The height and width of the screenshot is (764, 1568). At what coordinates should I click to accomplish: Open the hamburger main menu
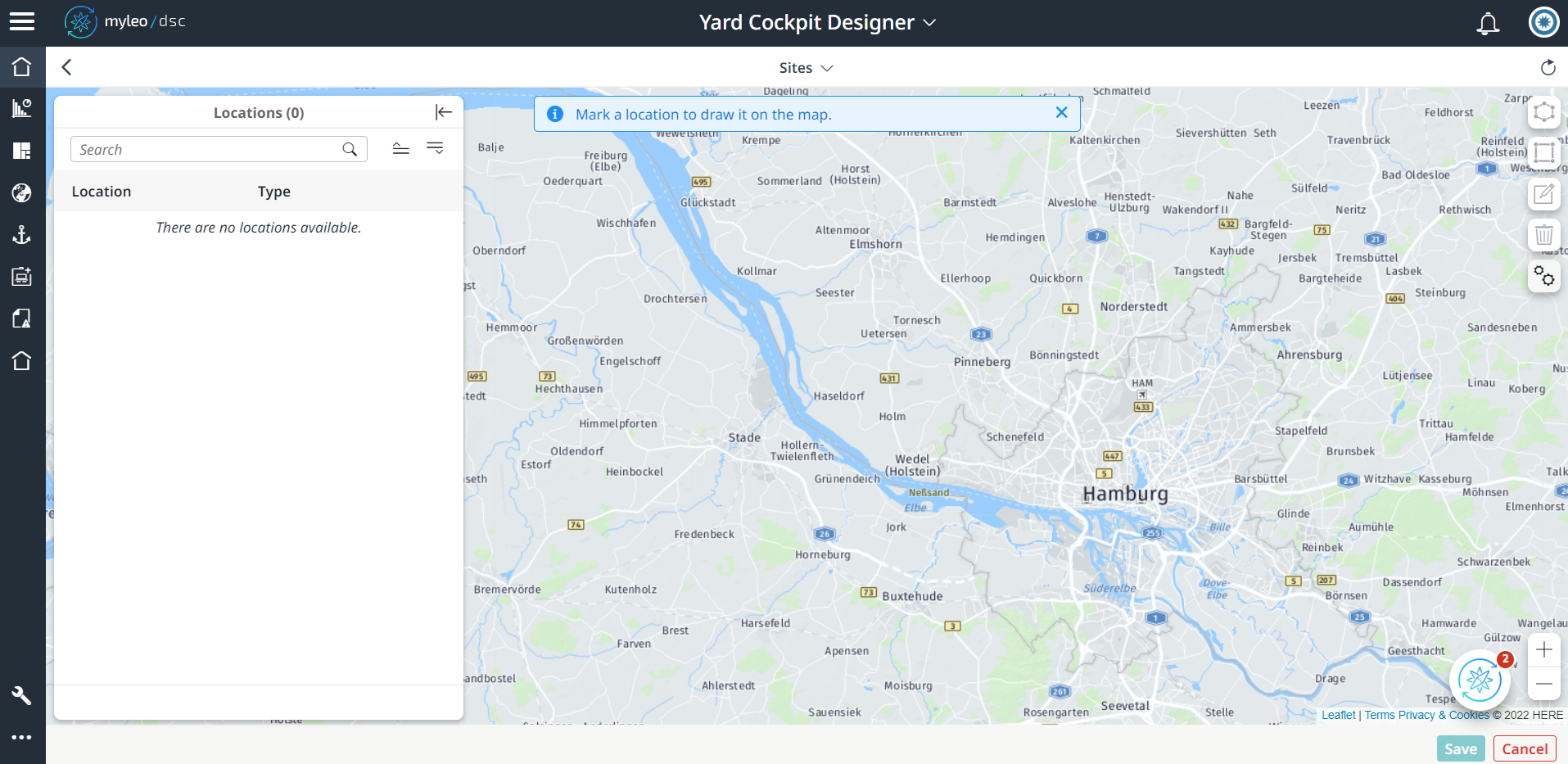click(x=22, y=22)
